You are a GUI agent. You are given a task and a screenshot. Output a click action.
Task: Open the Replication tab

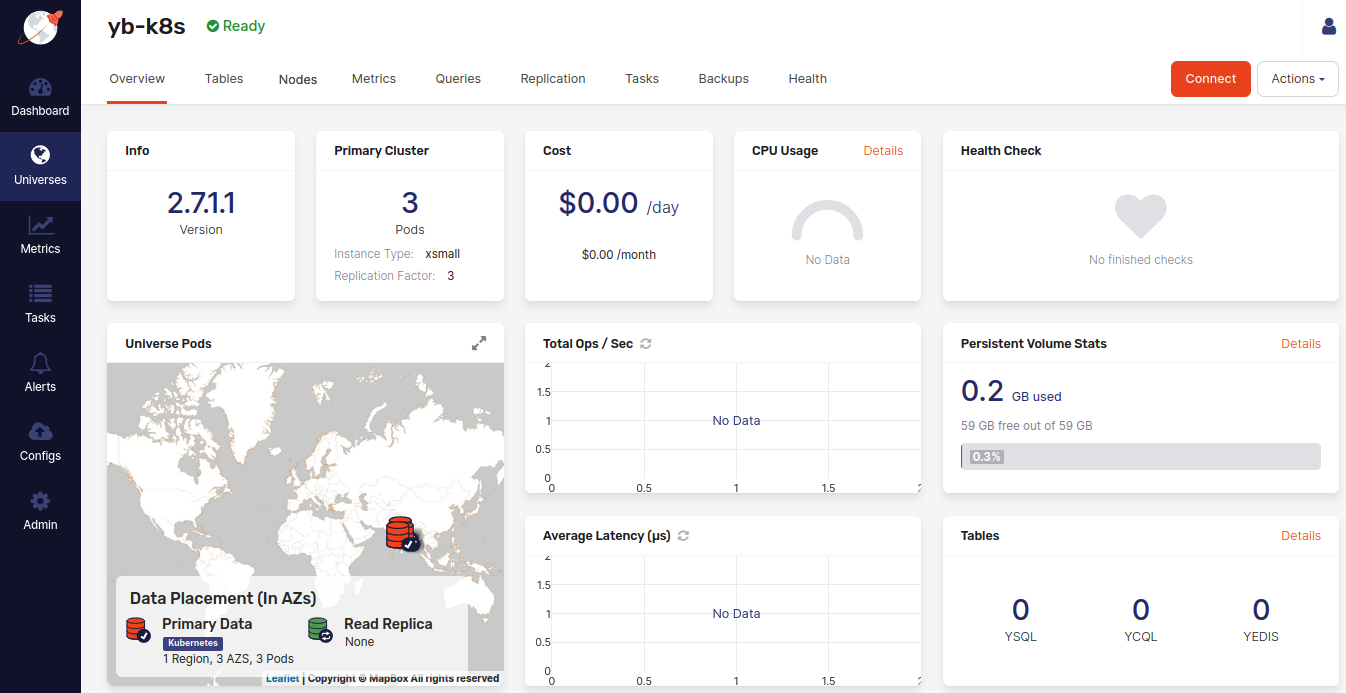(553, 79)
